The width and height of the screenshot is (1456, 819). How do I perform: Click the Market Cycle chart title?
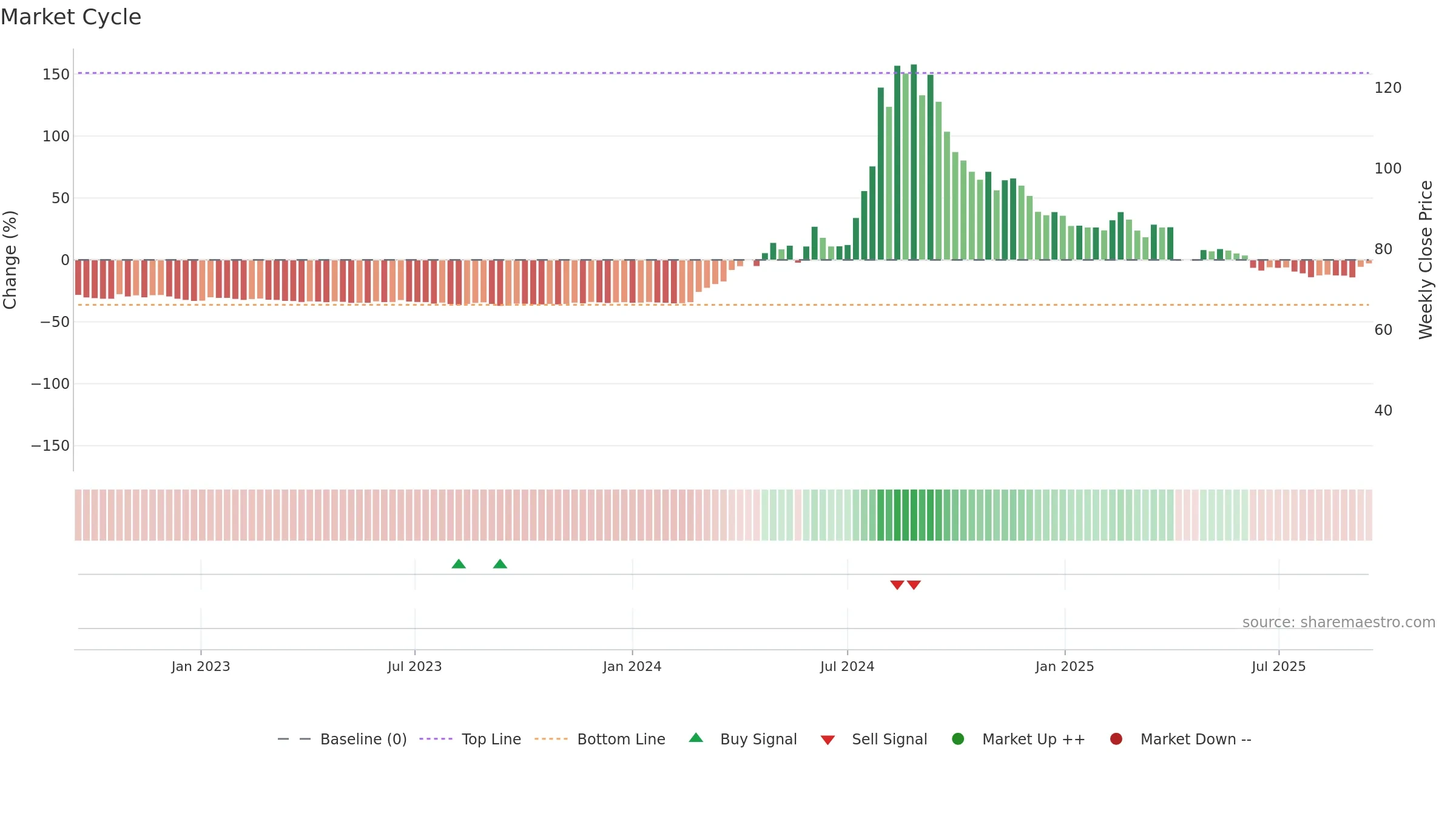[71, 17]
